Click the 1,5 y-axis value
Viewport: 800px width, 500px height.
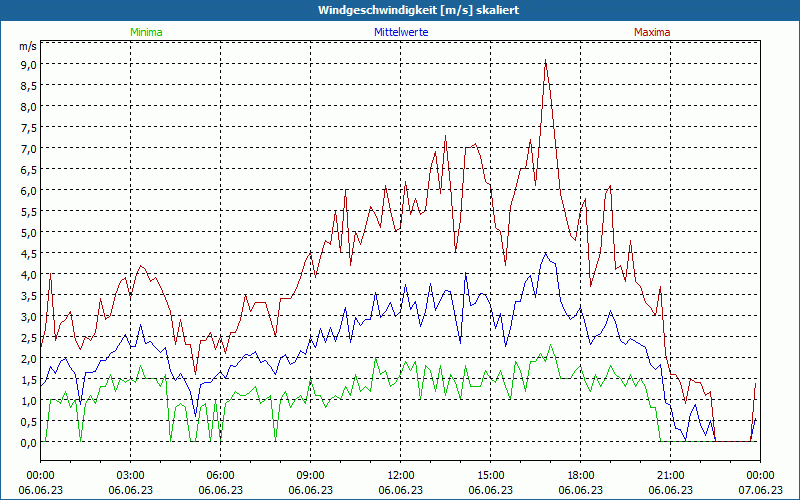click(x=28, y=380)
